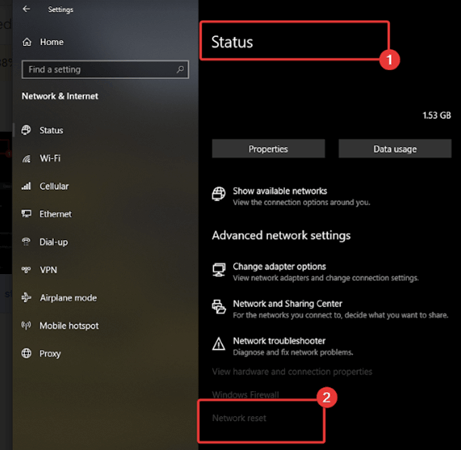Click the Home house icon

[27, 42]
